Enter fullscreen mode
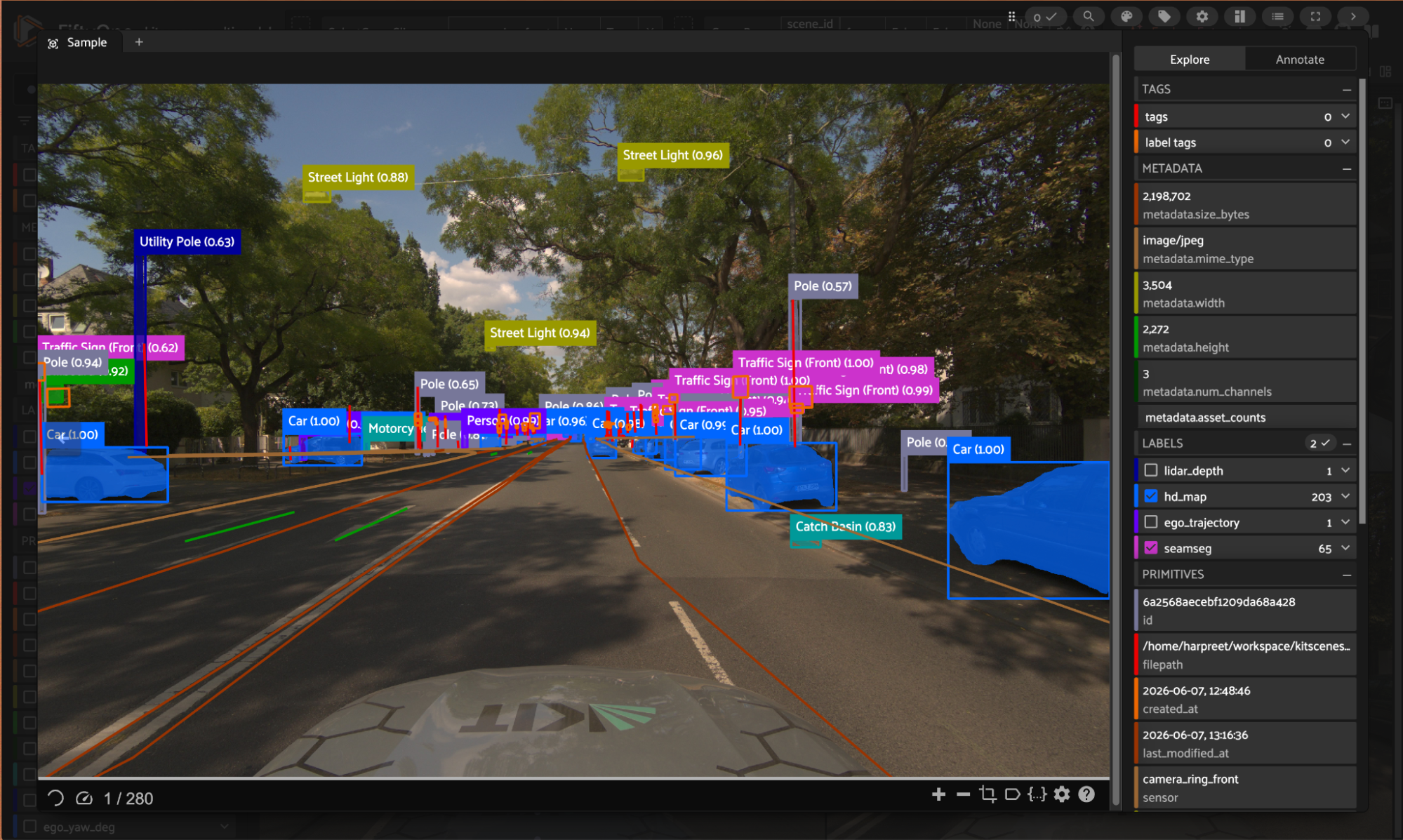Viewport: 1403px width, 840px height. point(1316,16)
